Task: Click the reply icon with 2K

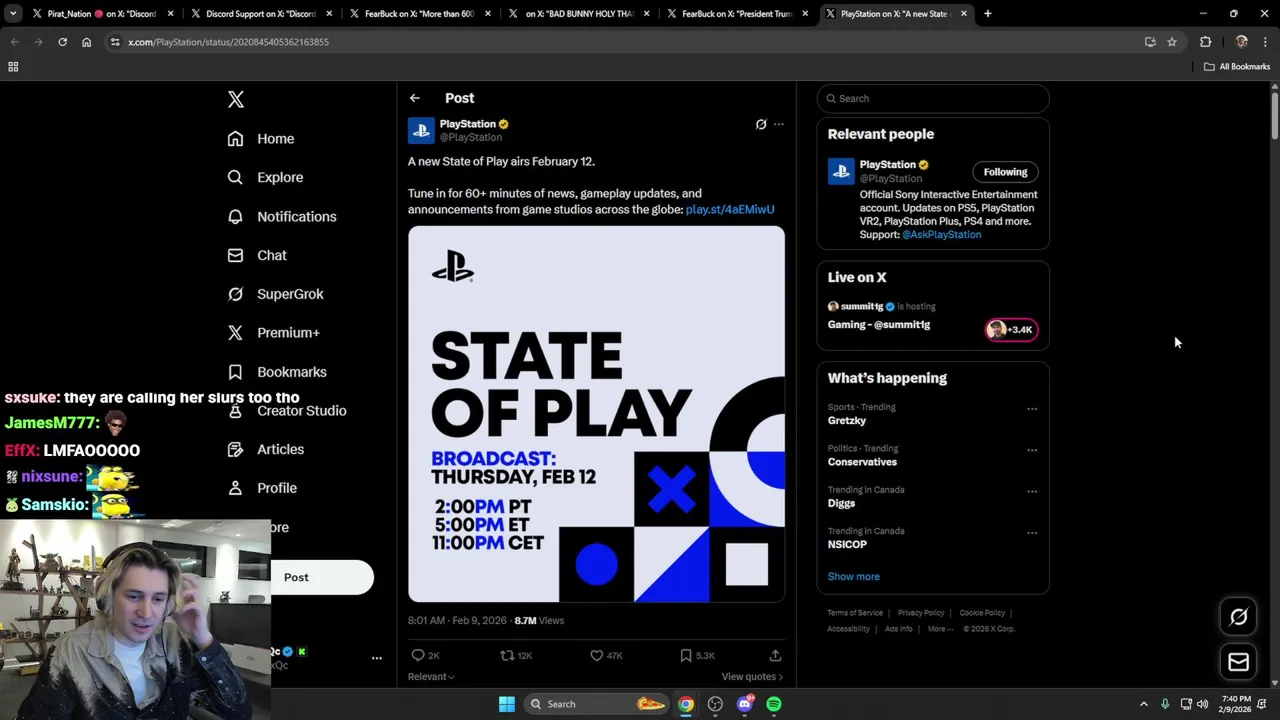Action: coord(418,655)
